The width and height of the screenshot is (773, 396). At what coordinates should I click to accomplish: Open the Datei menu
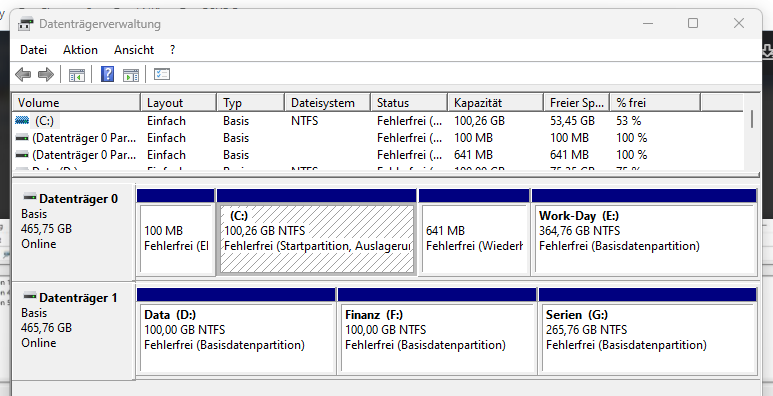34,50
